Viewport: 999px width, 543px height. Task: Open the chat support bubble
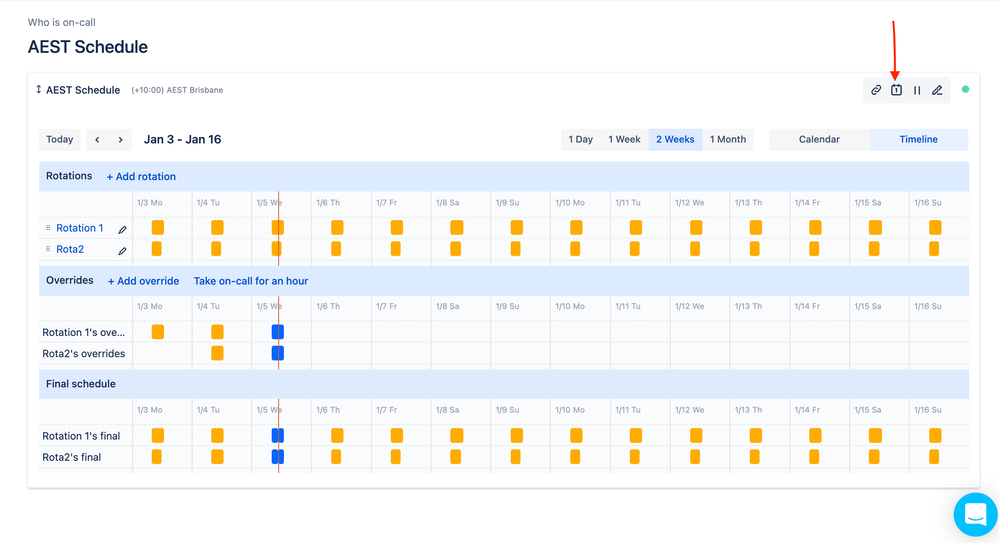point(975,514)
